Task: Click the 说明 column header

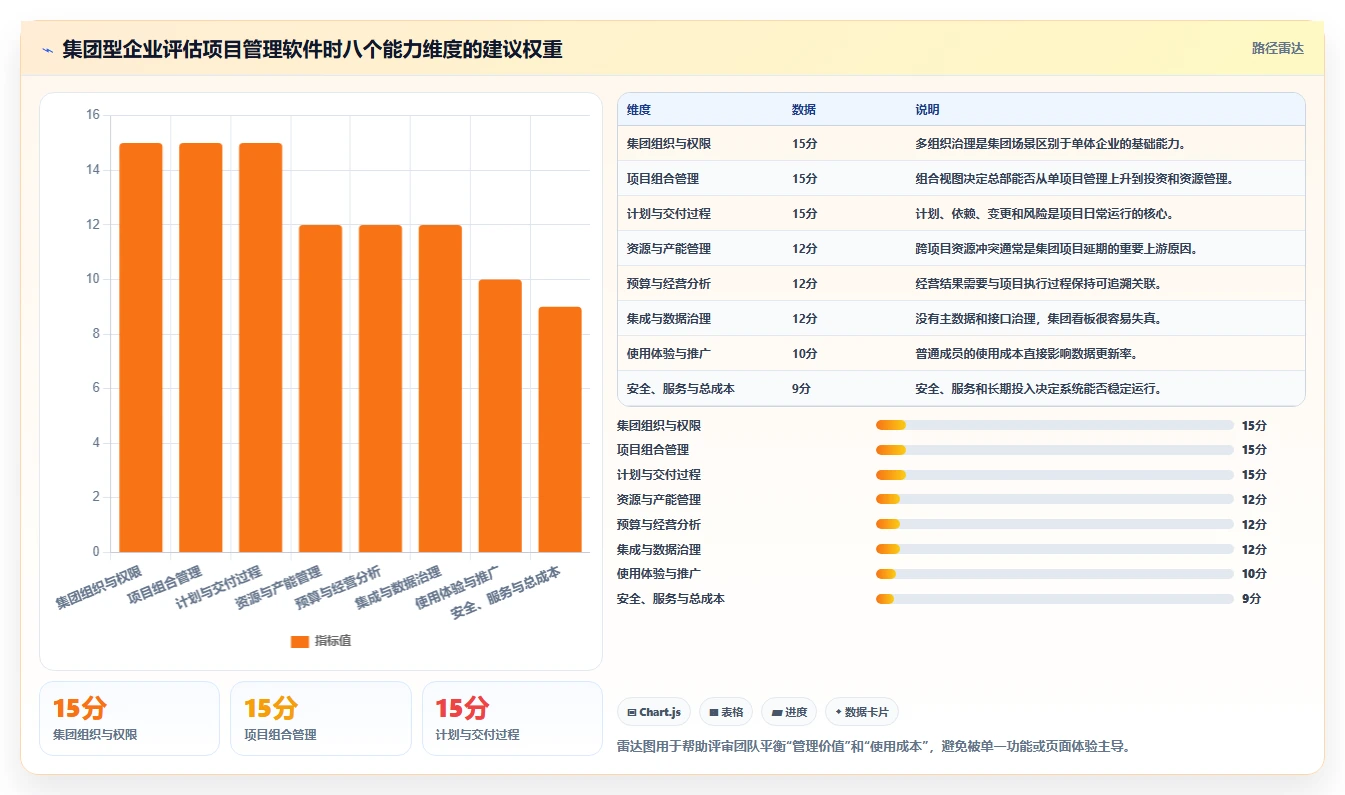Action: 927,110
